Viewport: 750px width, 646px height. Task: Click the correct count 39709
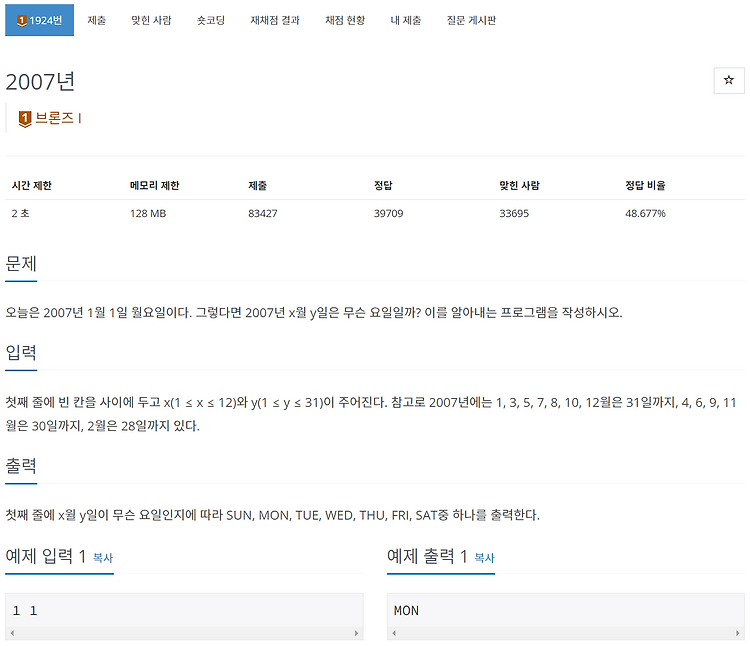(388, 213)
